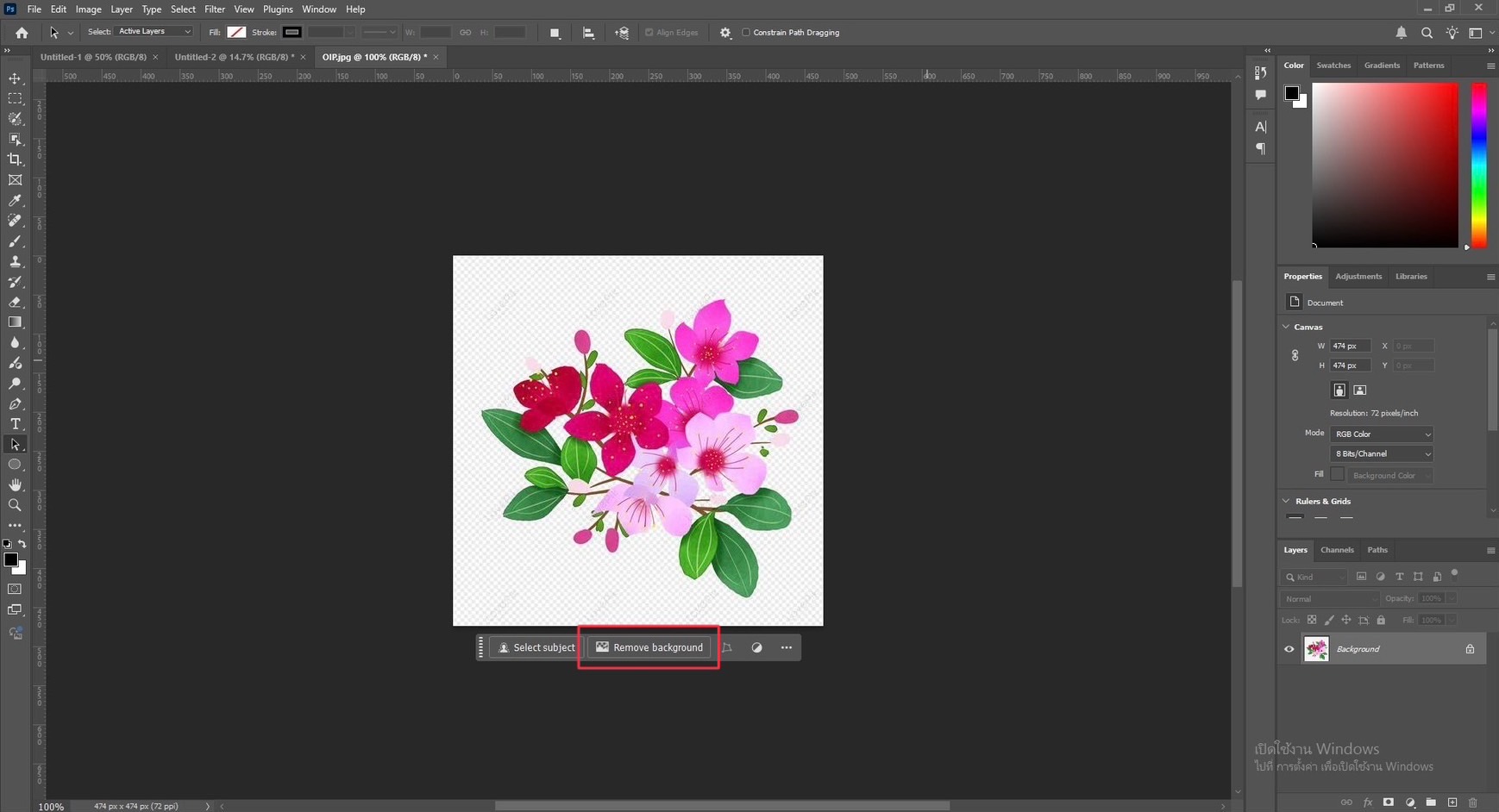
Task: Select the Crop tool
Action: coord(15,159)
